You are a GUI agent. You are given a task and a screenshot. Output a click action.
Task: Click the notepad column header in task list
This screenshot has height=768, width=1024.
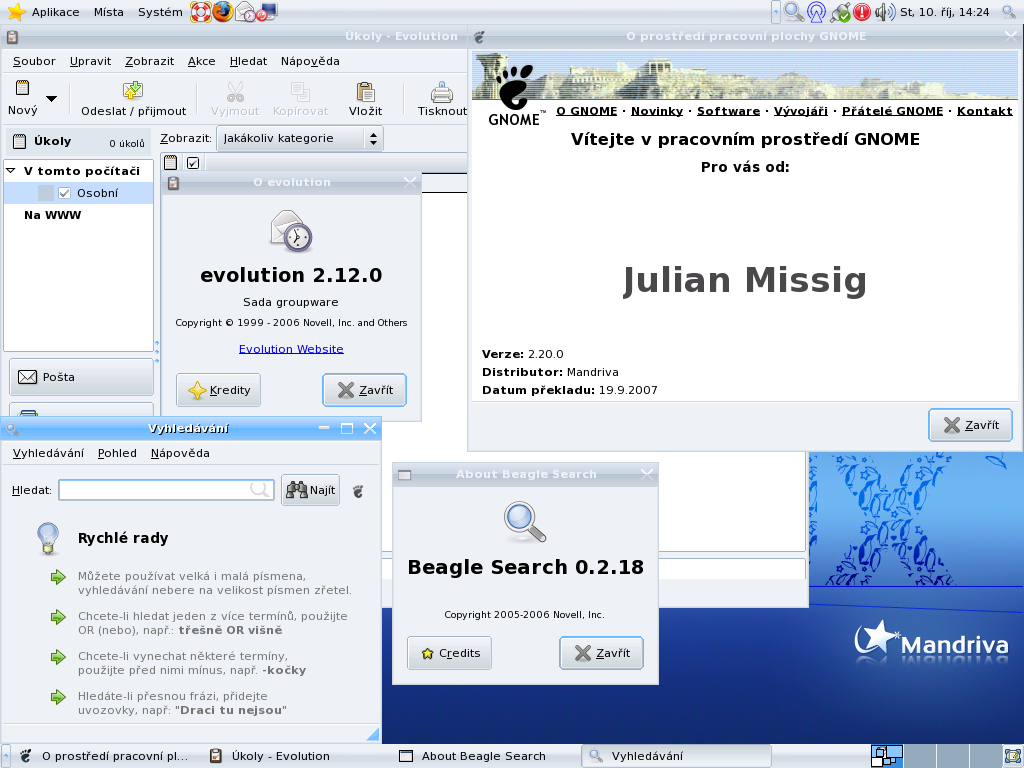[170, 163]
